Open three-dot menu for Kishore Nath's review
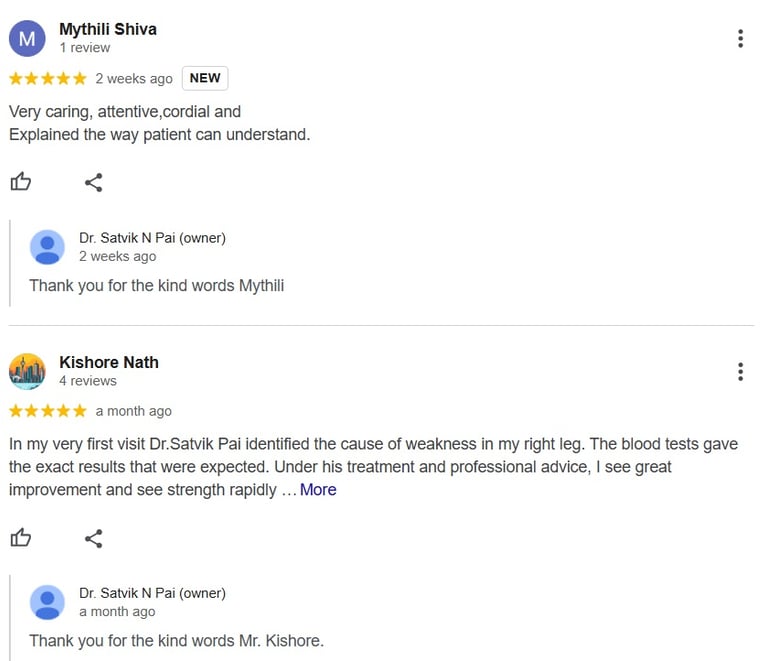The height and width of the screenshot is (661, 768). coord(740,372)
